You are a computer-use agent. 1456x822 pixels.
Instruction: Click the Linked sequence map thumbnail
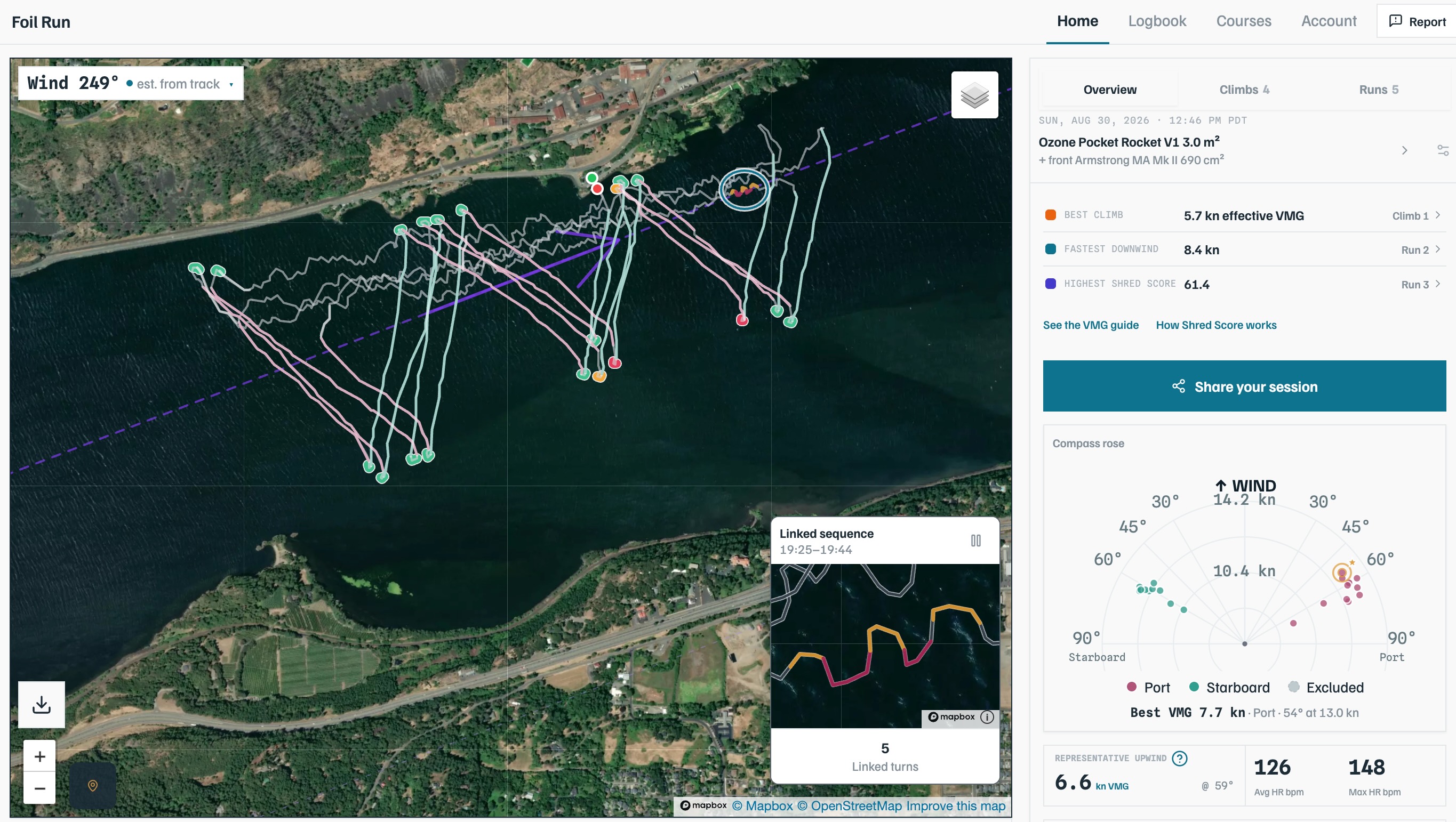coord(885,646)
